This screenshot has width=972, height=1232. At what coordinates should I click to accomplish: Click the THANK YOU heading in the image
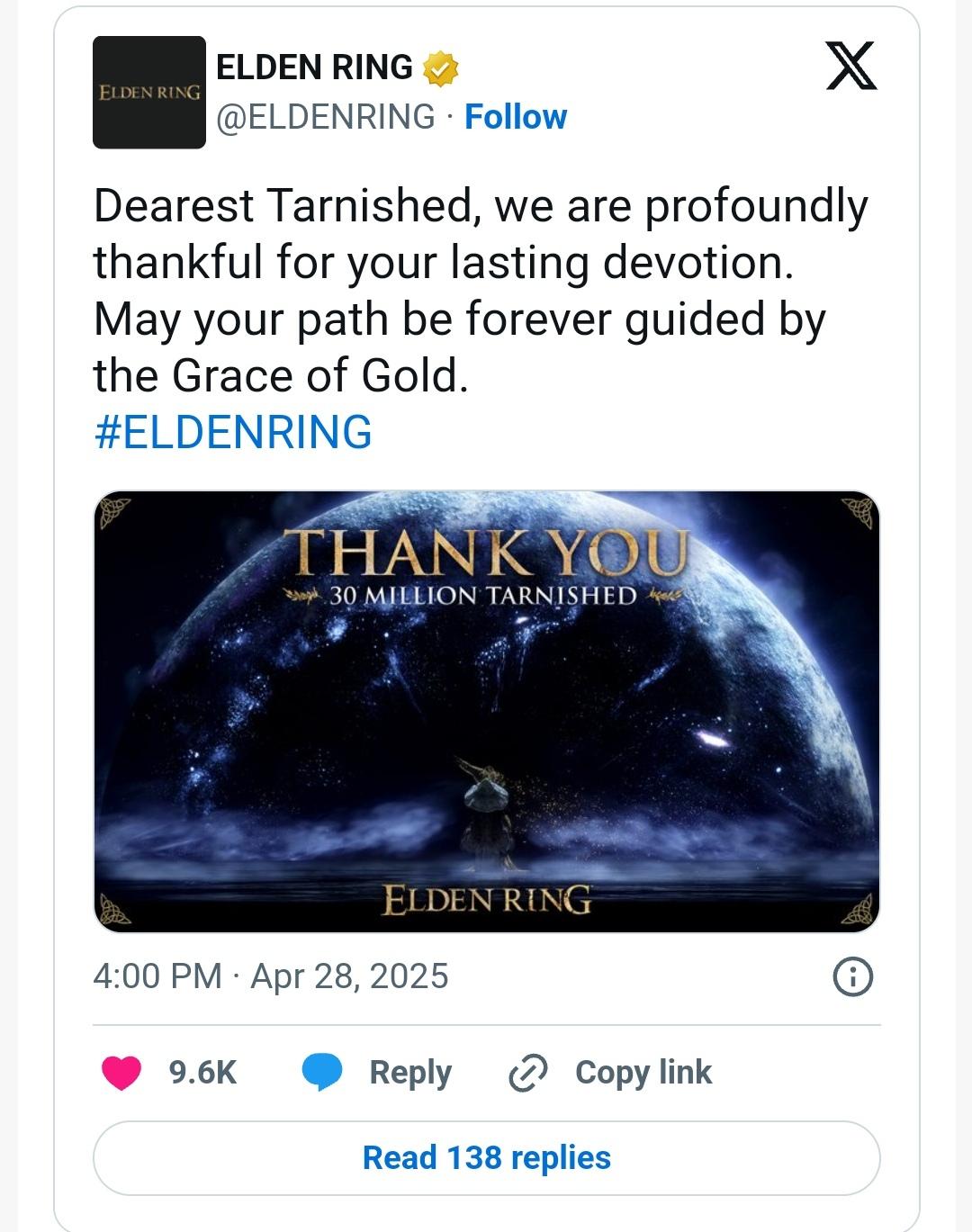(x=486, y=551)
